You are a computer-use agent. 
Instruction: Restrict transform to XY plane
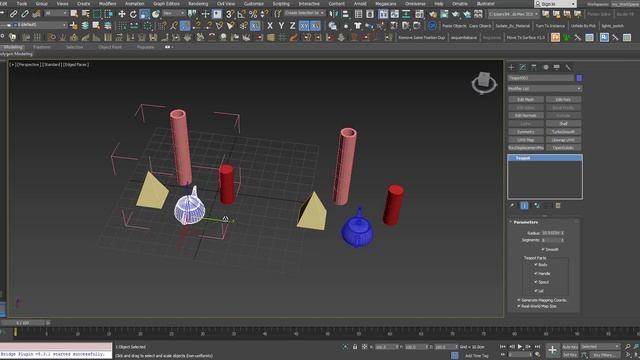tap(304, 26)
